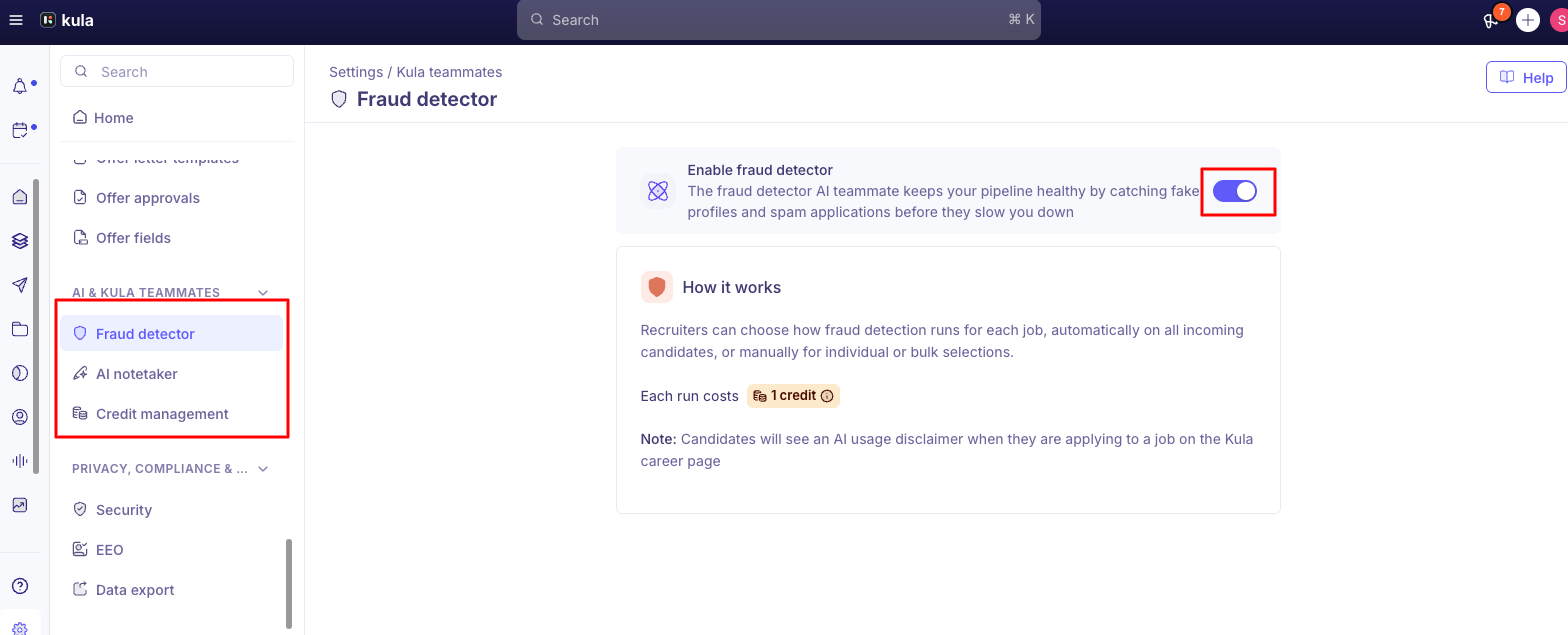Click the Help button
The image size is (1568, 635).
1526,78
